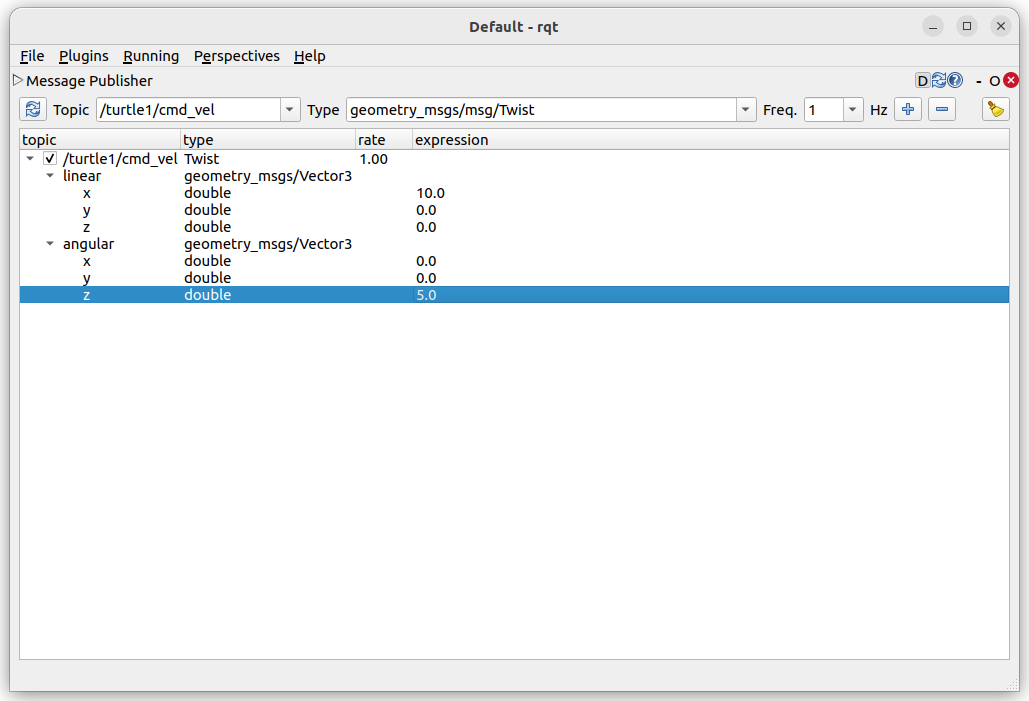Click the 'rate' column header
The height and width of the screenshot is (701, 1029).
coord(385,140)
